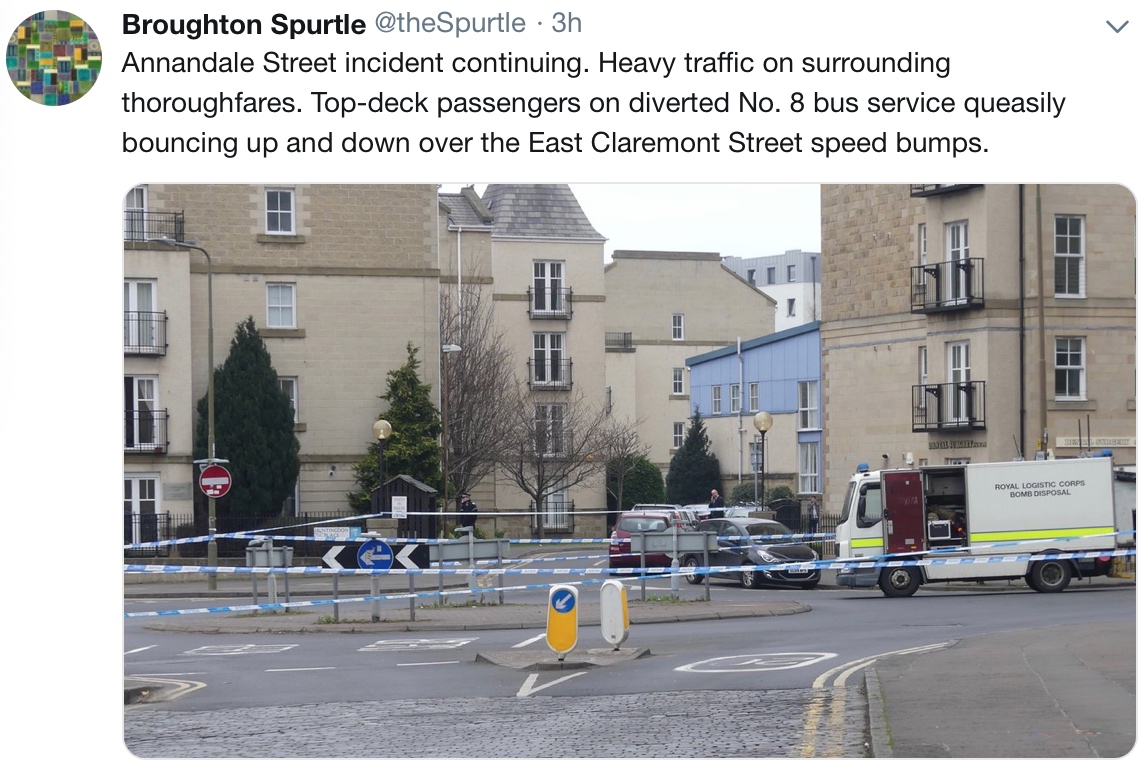Screen dimensions: 1148x770
Task: Click the Broughton Spurtle display name
Action: 244,24
